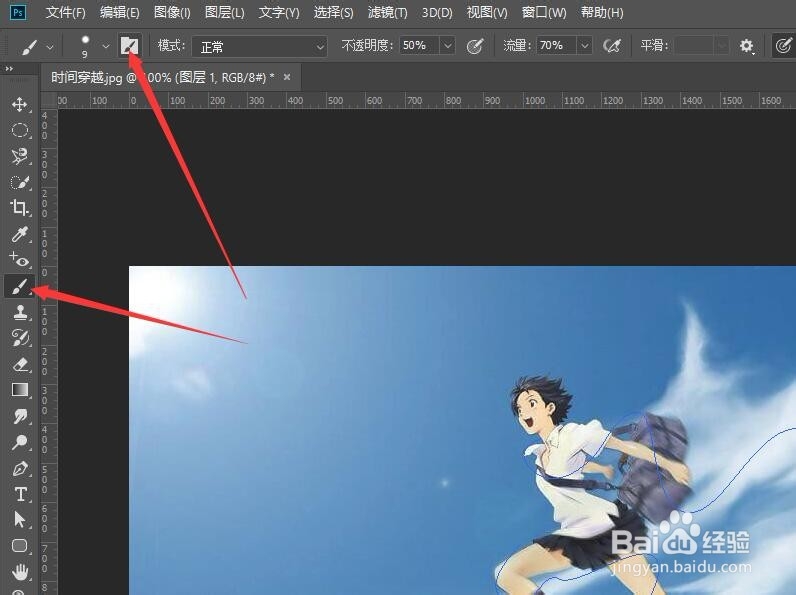Select the Gradient tool
The height and width of the screenshot is (595, 796).
coord(19,390)
